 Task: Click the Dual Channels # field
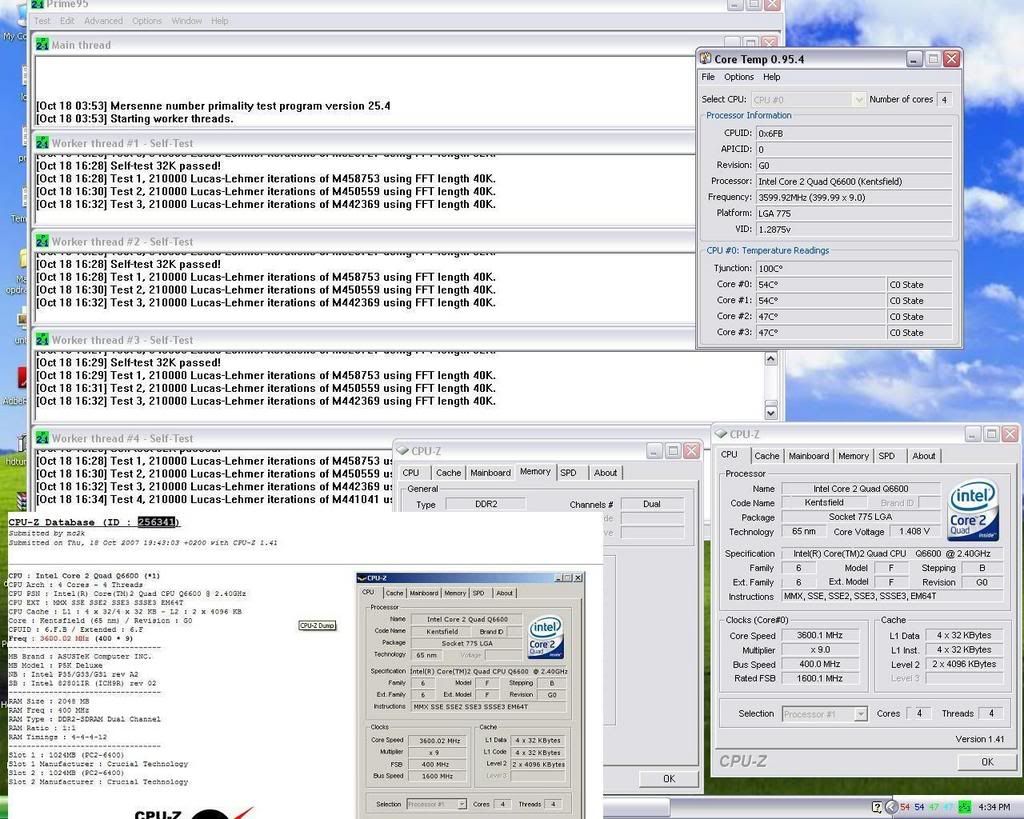652,504
